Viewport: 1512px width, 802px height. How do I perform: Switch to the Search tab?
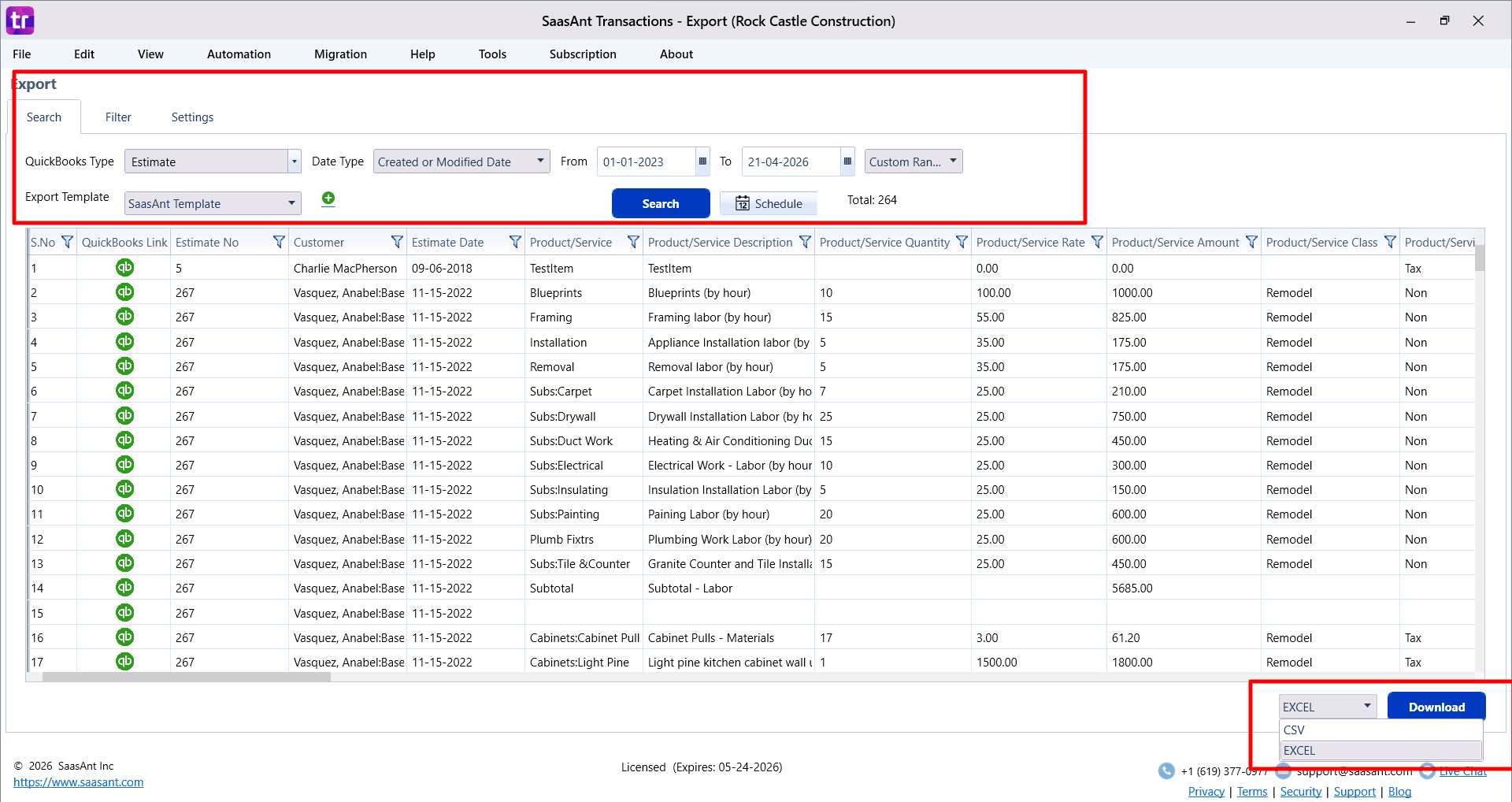[44, 117]
